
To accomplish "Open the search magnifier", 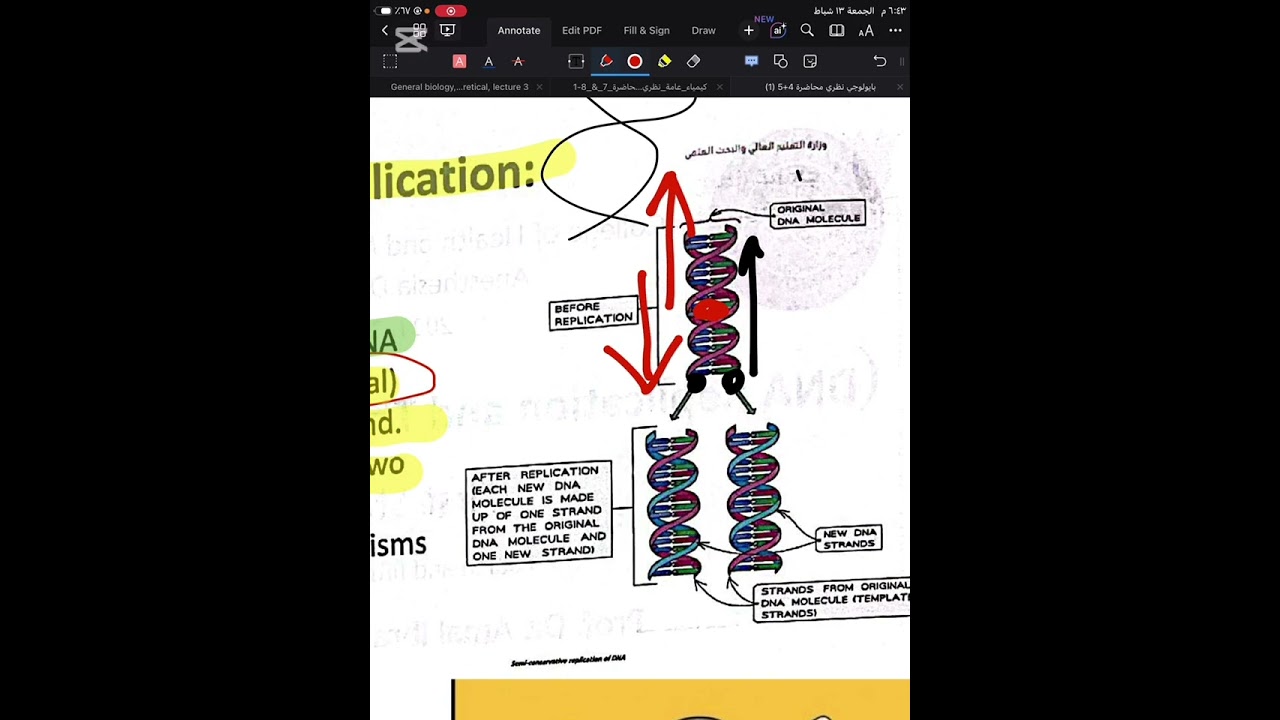I will tap(807, 31).
